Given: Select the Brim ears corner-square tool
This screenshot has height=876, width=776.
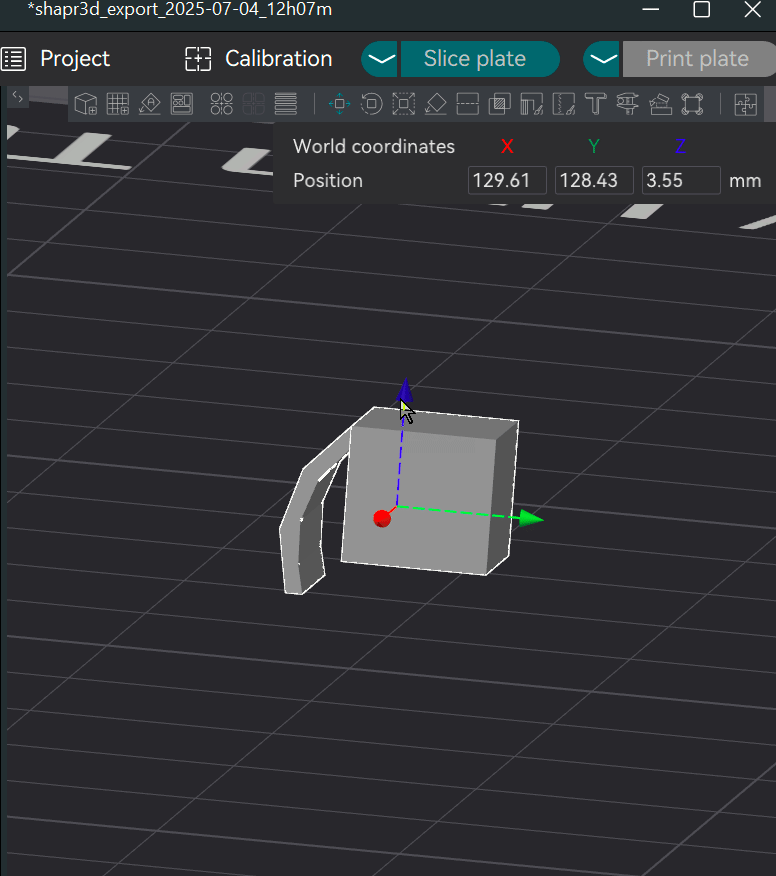Looking at the screenshot, I should point(692,104).
